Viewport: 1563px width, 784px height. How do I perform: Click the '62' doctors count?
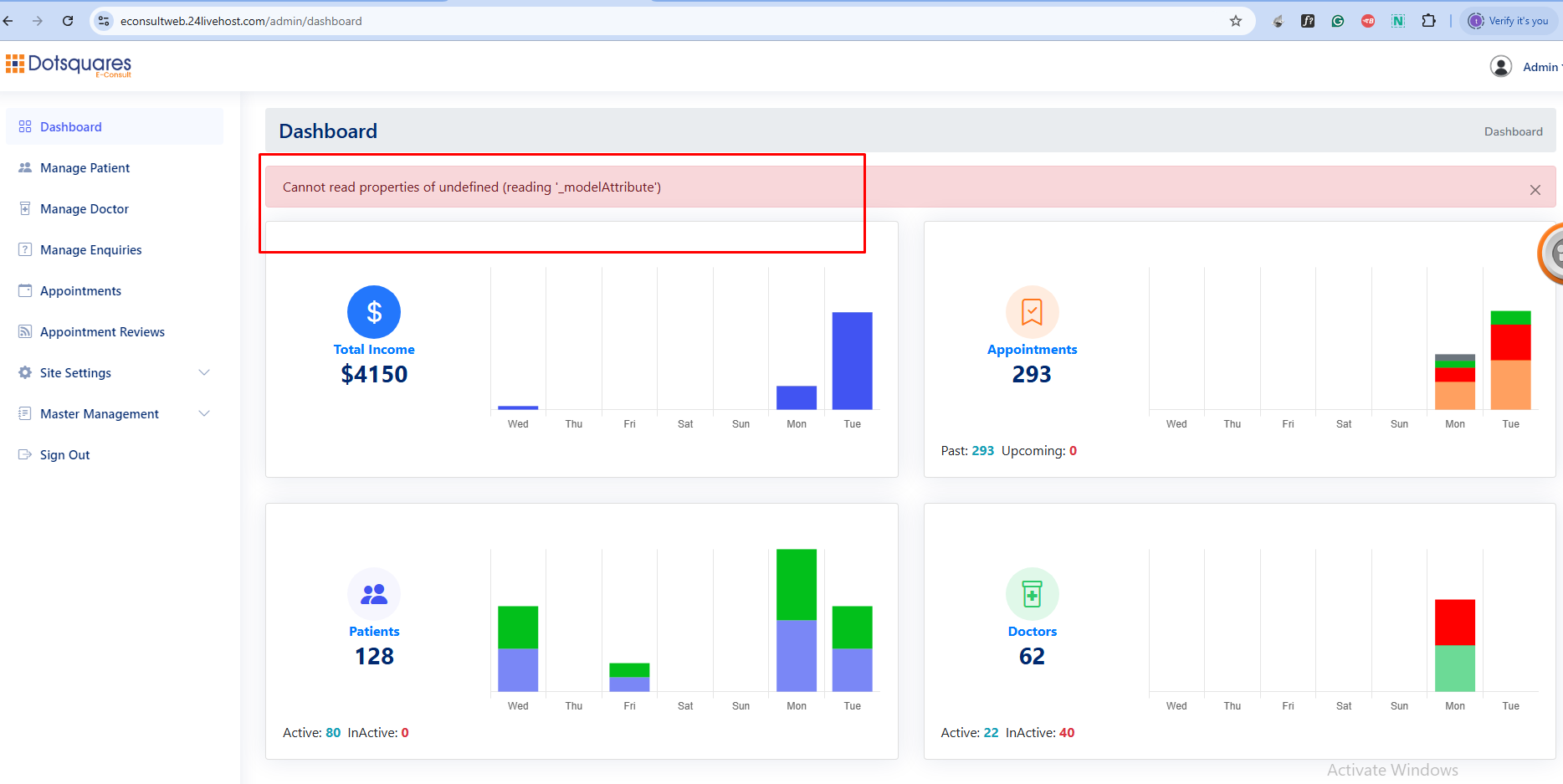click(x=1032, y=656)
